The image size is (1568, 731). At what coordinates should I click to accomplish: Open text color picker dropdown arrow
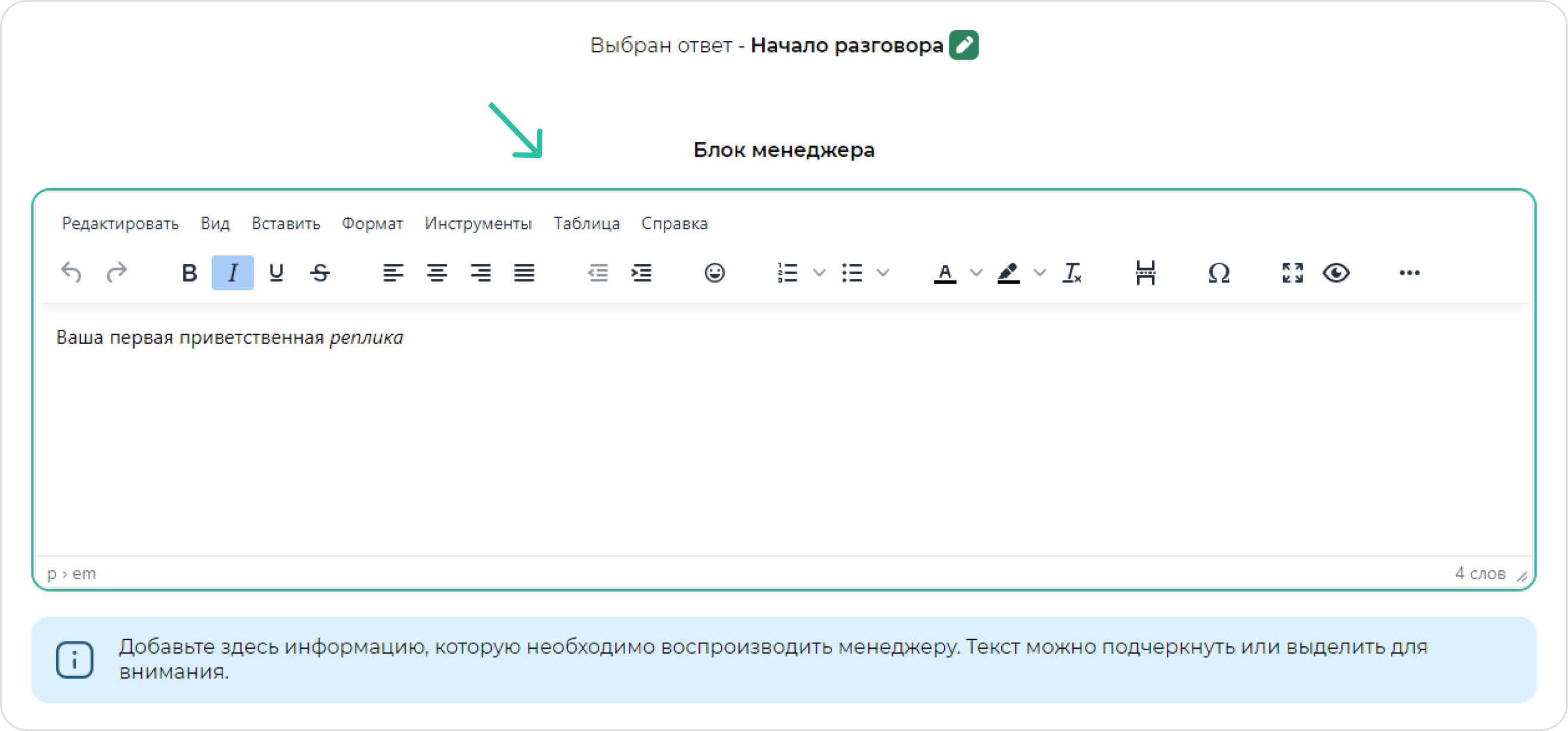[976, 272]
